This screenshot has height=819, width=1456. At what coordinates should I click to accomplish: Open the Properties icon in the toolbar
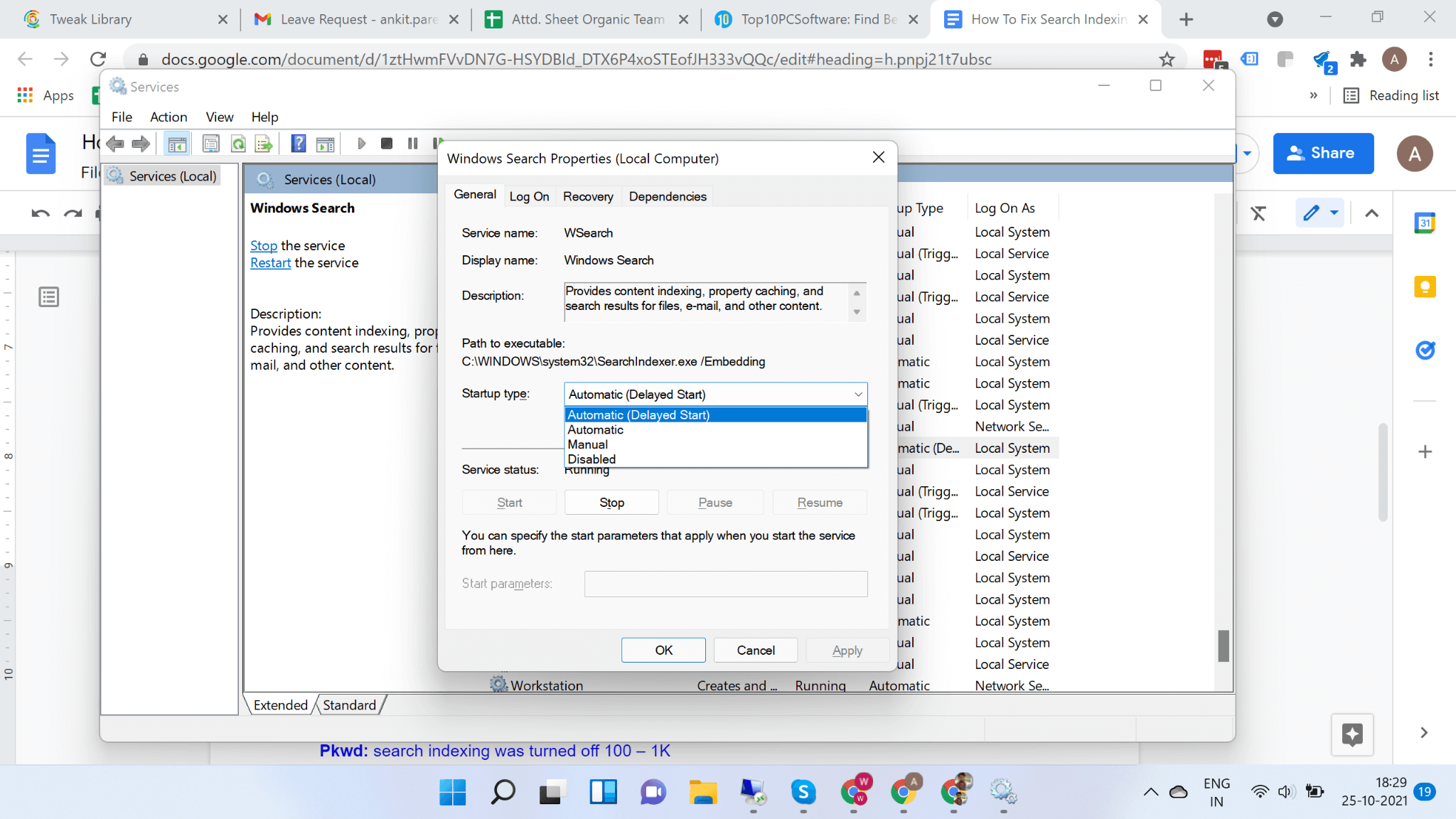211,143
